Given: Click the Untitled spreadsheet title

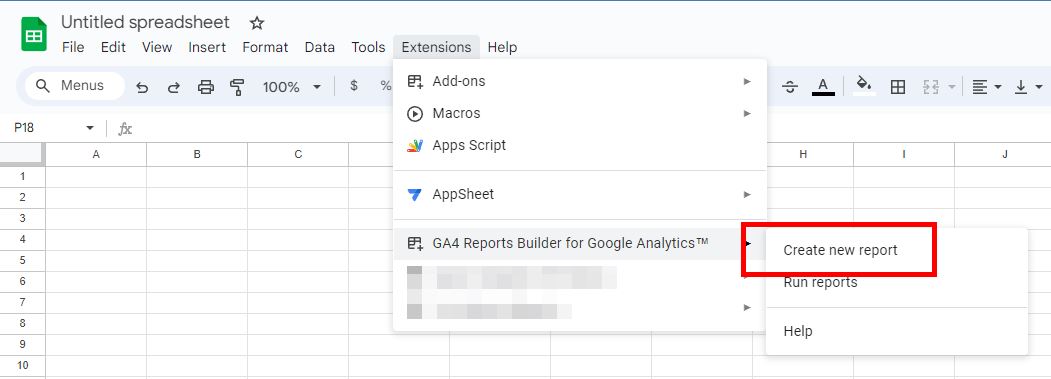Looking at the screenshot, I should [145, 22].
